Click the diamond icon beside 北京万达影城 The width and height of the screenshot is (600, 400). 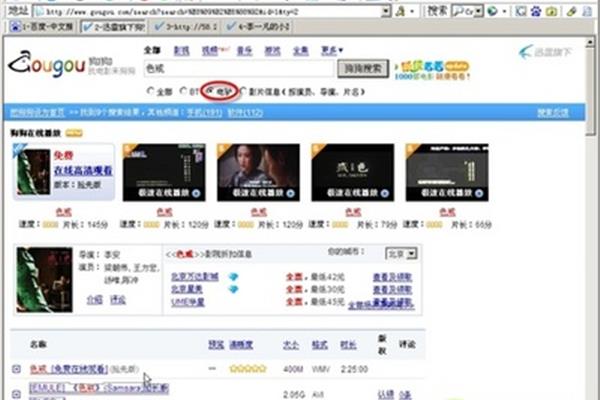(233, 276)
